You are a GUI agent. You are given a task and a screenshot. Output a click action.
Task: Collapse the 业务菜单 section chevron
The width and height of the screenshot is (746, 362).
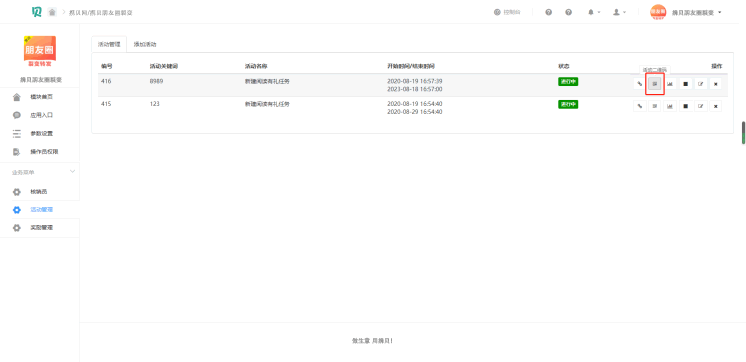pos(72,171)
